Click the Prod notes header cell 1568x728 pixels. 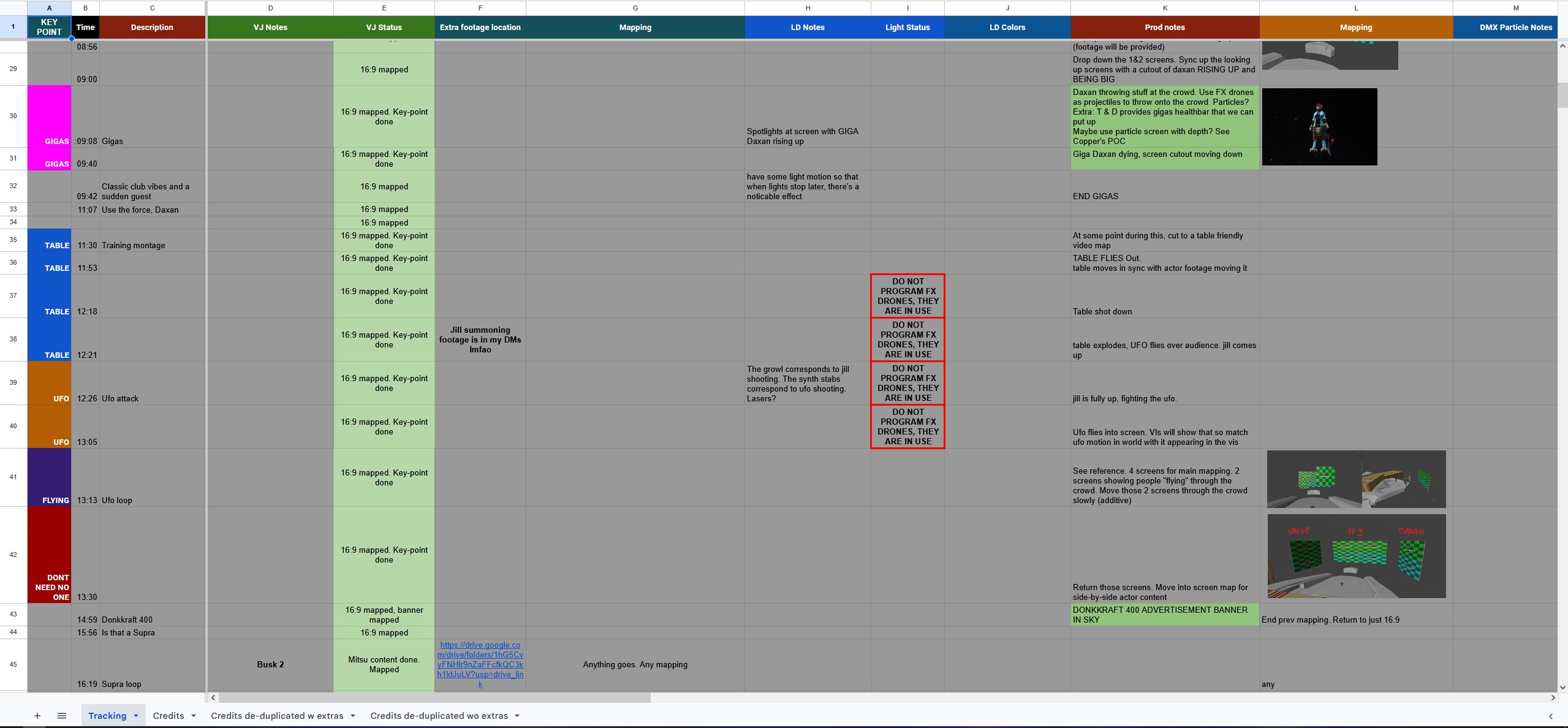tap(1165, 27)
